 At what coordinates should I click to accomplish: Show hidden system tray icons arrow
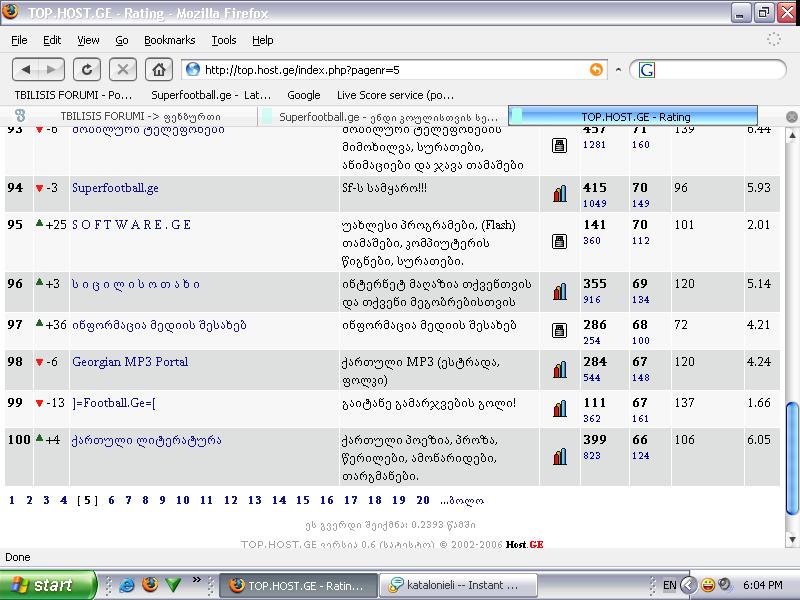688,585
